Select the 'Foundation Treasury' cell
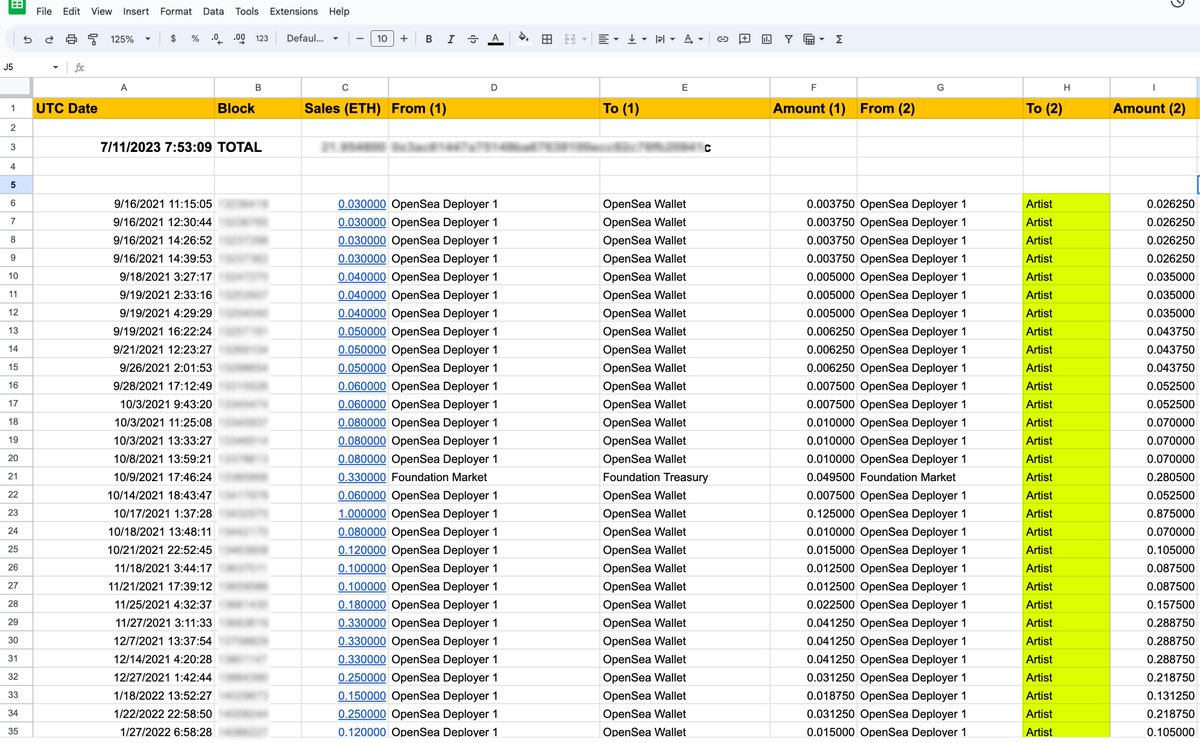 (x=684, y=477)
